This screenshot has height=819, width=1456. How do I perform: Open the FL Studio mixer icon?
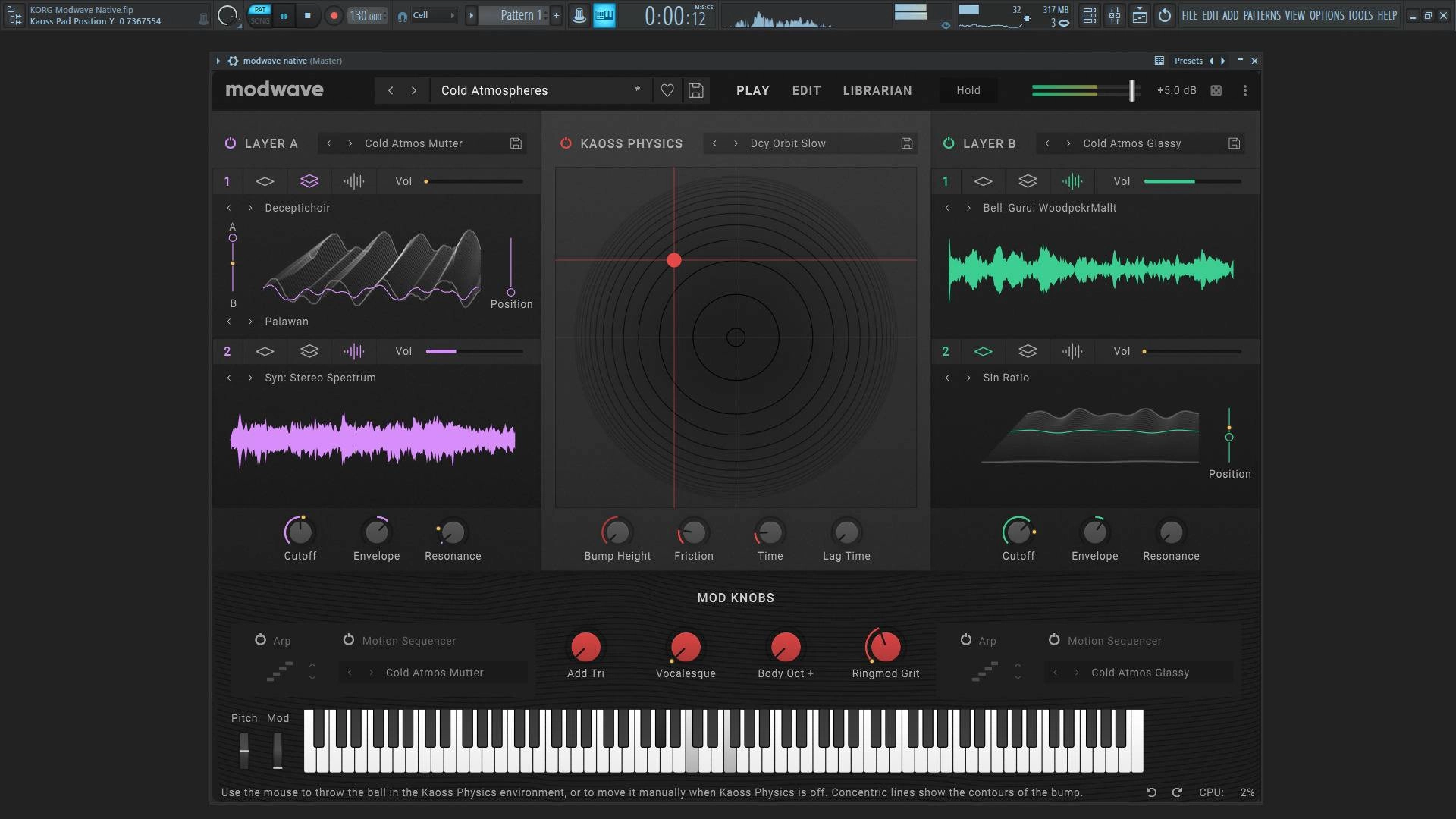tap(1114, 15)
